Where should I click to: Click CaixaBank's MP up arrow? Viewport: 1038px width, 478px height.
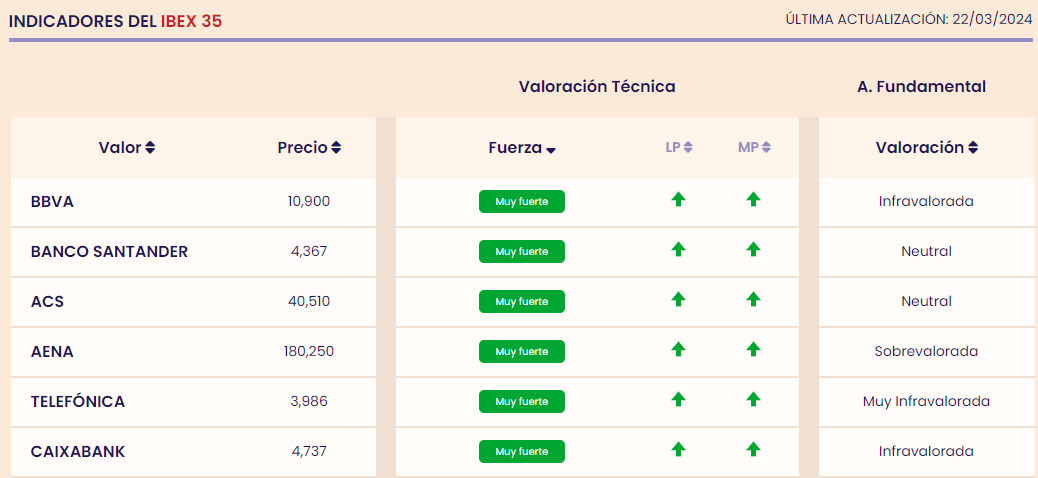tap(753, 450)
